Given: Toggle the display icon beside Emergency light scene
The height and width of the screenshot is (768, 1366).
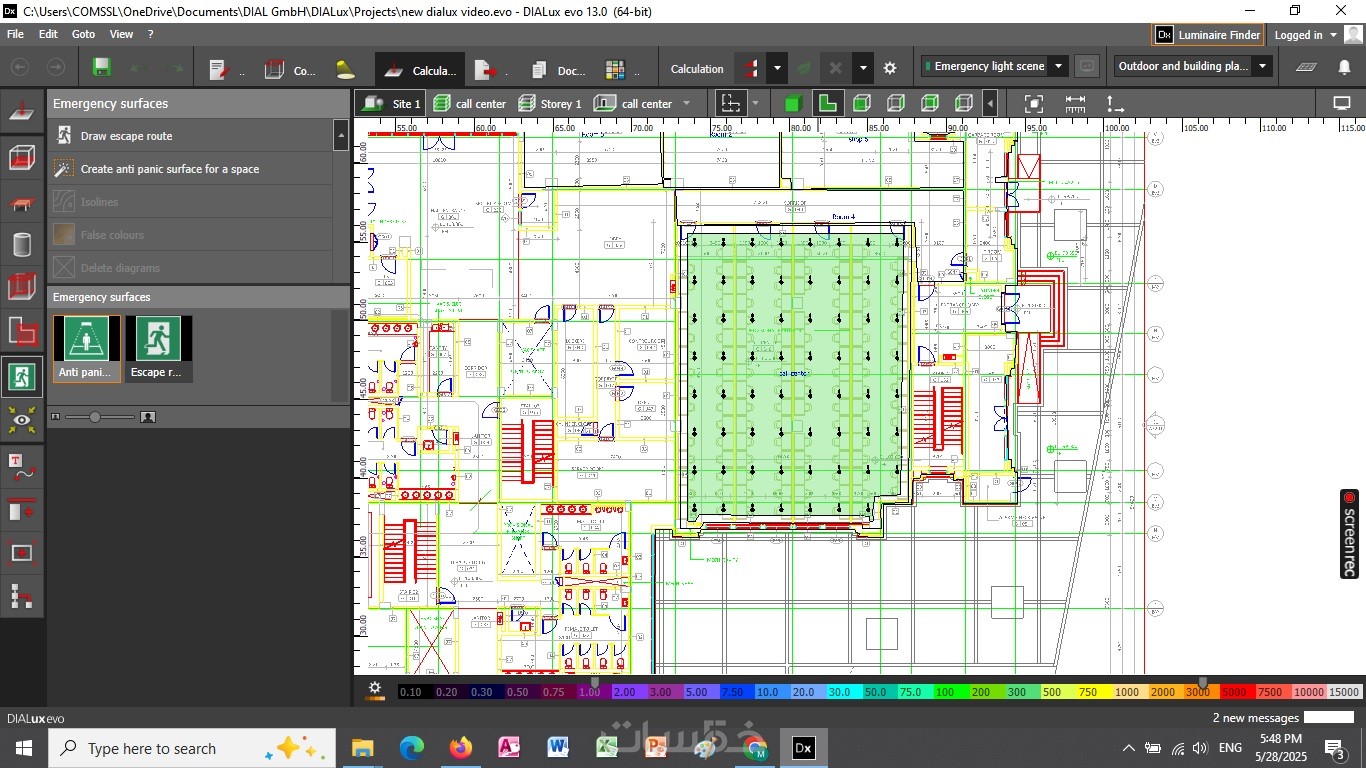Looking at the screenshot, I should click(x=1087, y=67).
